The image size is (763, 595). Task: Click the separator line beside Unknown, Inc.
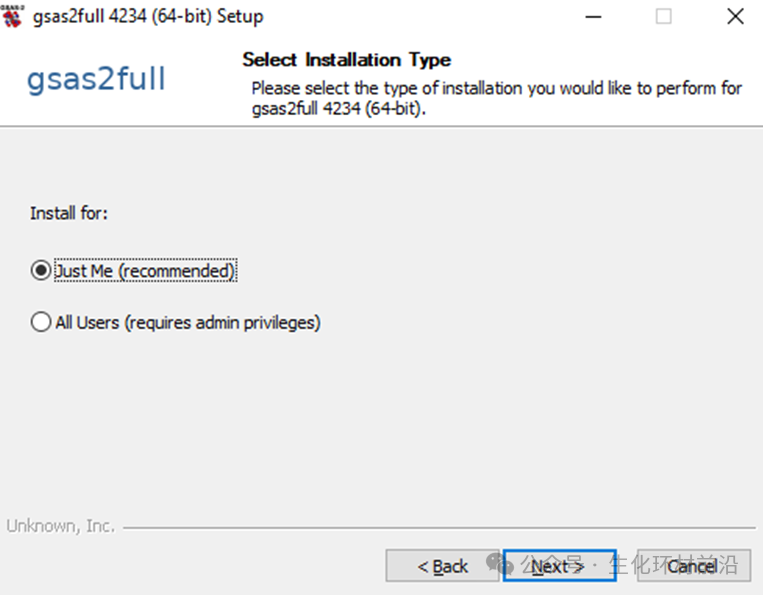pos(440,527)
